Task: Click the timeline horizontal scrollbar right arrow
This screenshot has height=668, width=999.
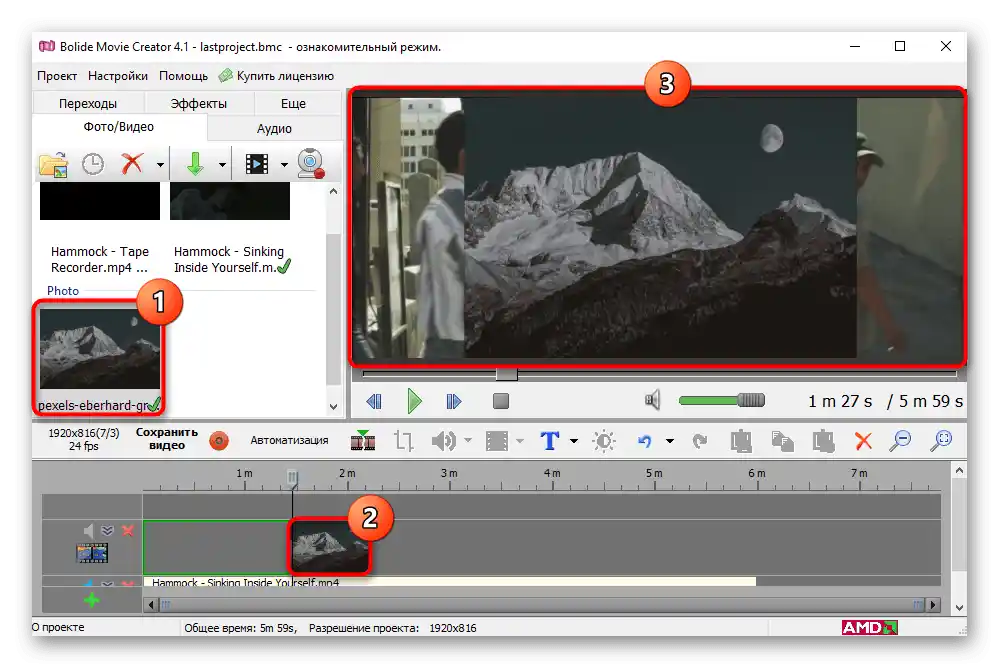Action: pyautogui.click(x=933, y=604)
